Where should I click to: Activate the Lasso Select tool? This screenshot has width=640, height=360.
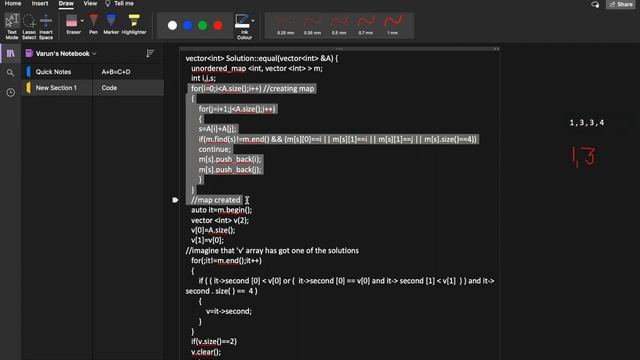(29, 26)
